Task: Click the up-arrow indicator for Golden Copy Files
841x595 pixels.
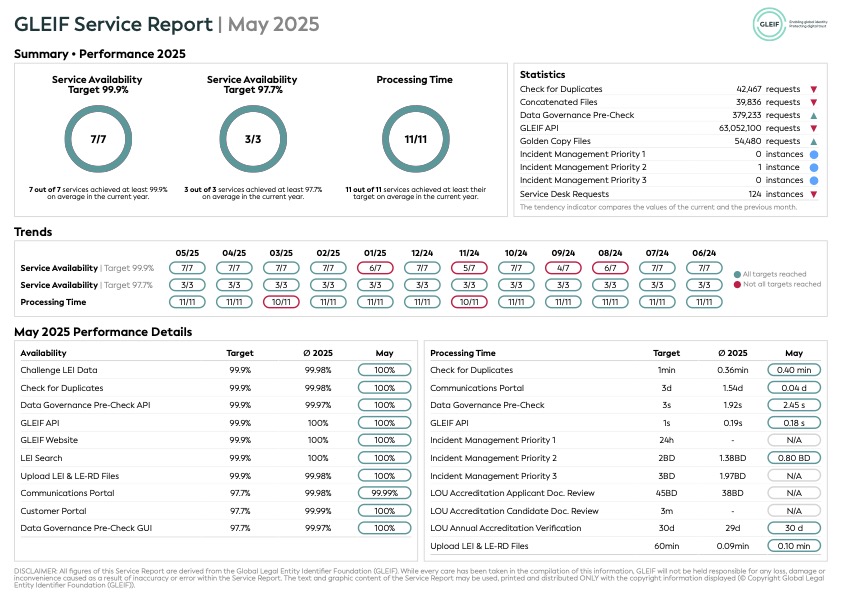Action: pos(814,142)
